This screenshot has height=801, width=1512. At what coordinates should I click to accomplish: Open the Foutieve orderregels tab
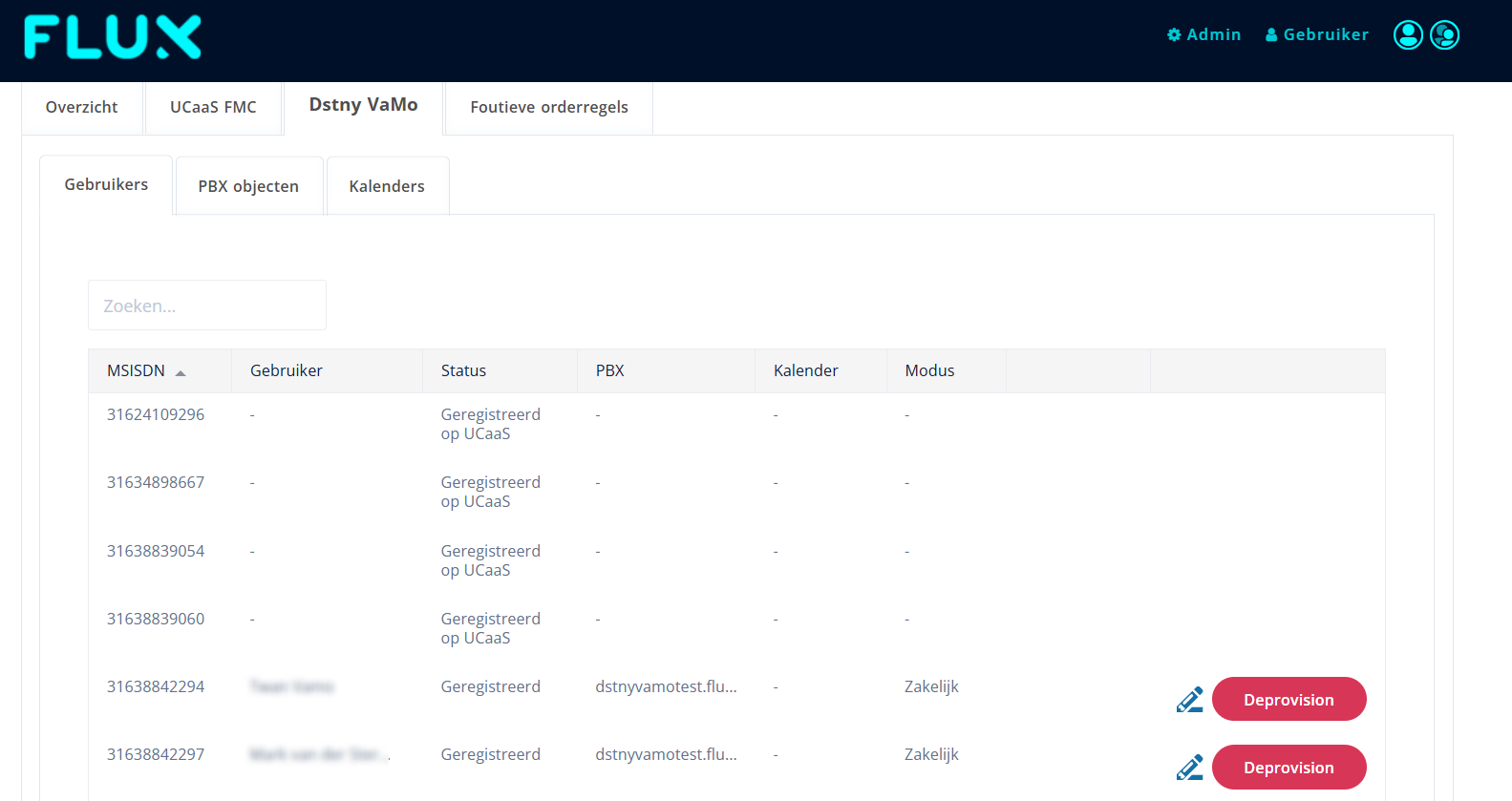point(549,107)
